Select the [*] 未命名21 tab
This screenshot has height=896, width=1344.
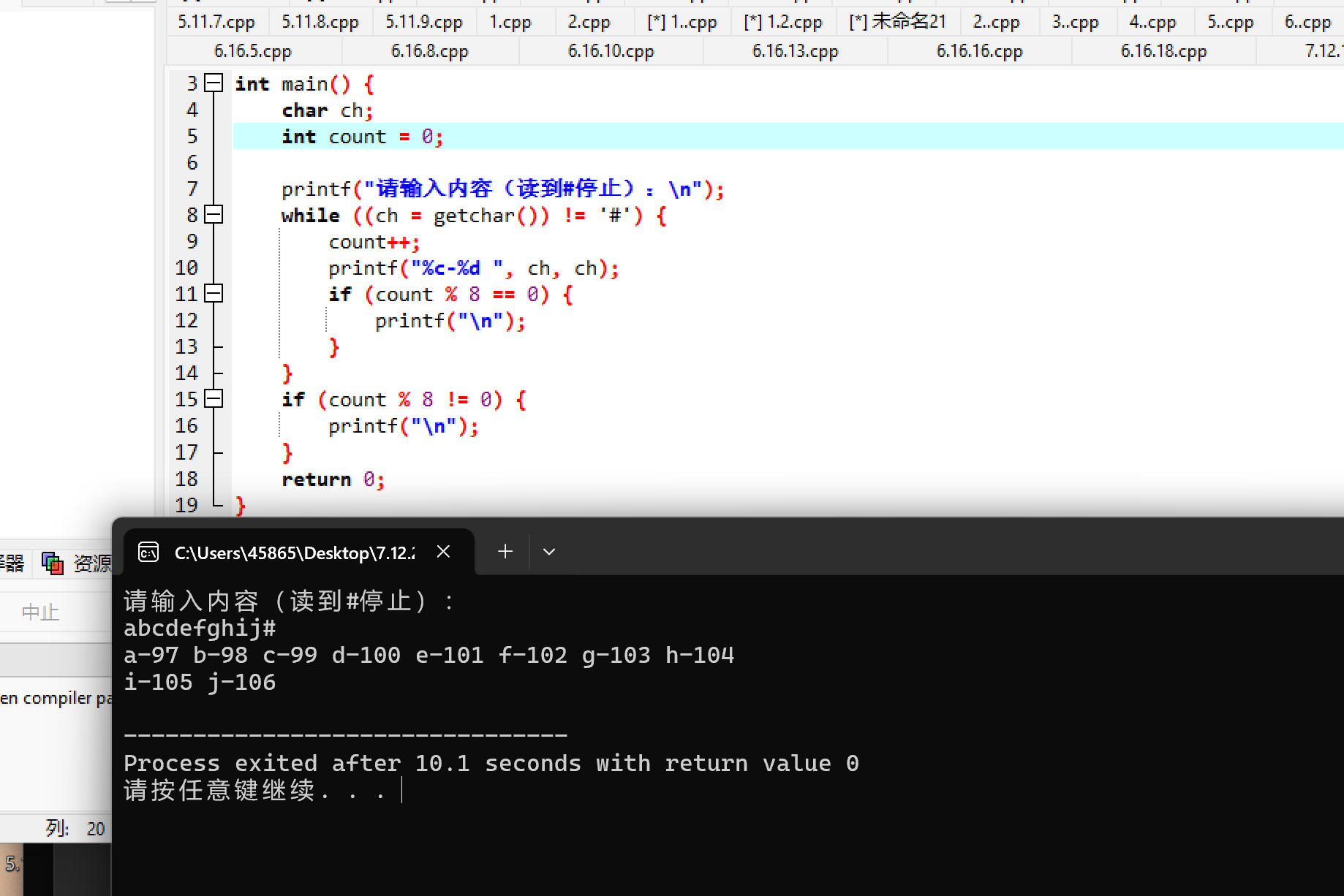(897, 22)
